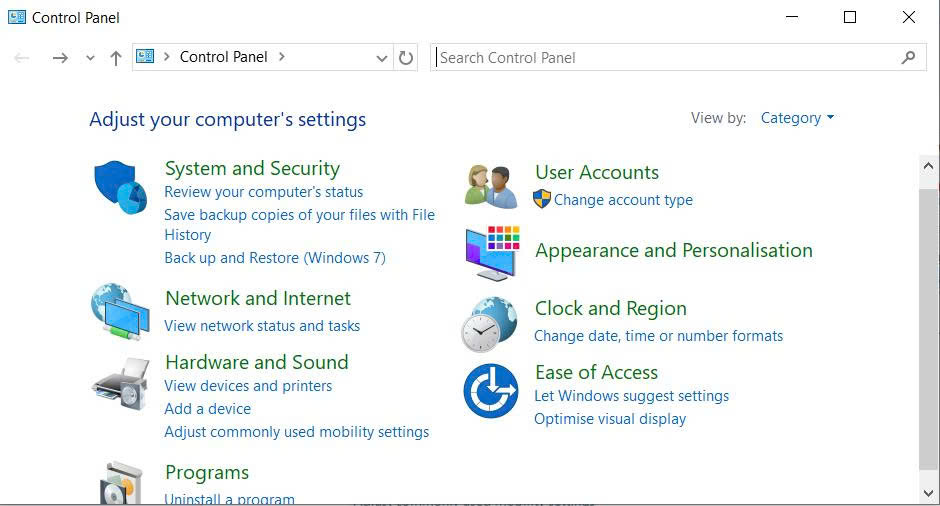Open Hardware and Sound category

257,362
